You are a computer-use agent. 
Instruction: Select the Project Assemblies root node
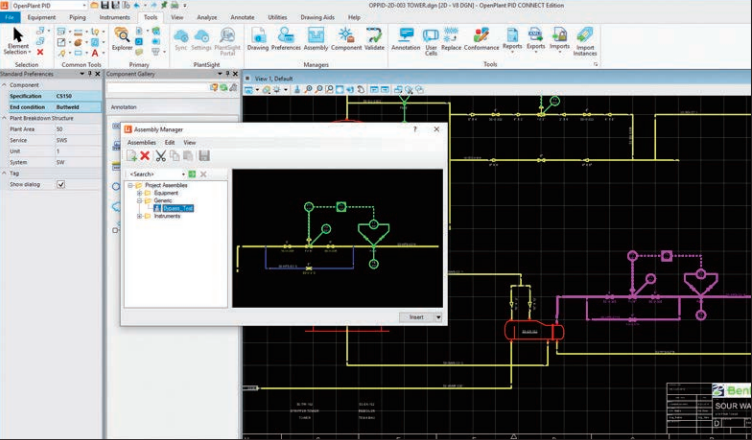coord(166,185)
